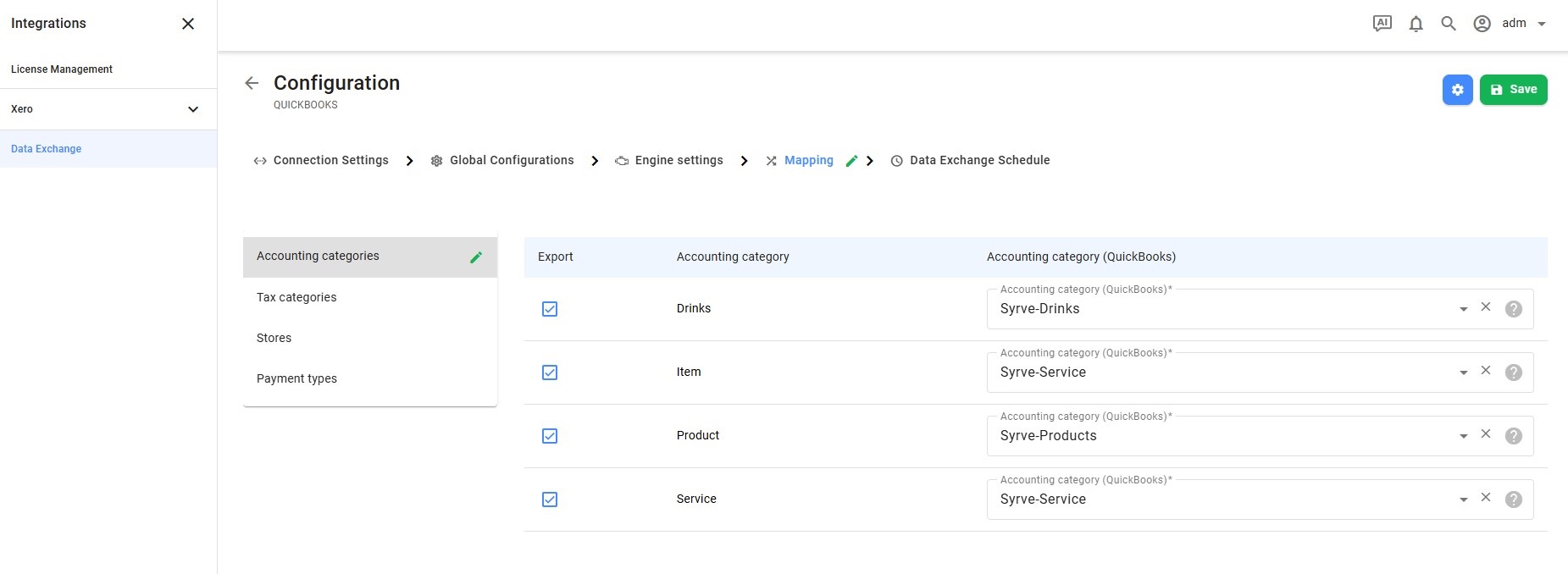
Task: Click the clock icon of Data Exchange Schedule
Action: 896,161
